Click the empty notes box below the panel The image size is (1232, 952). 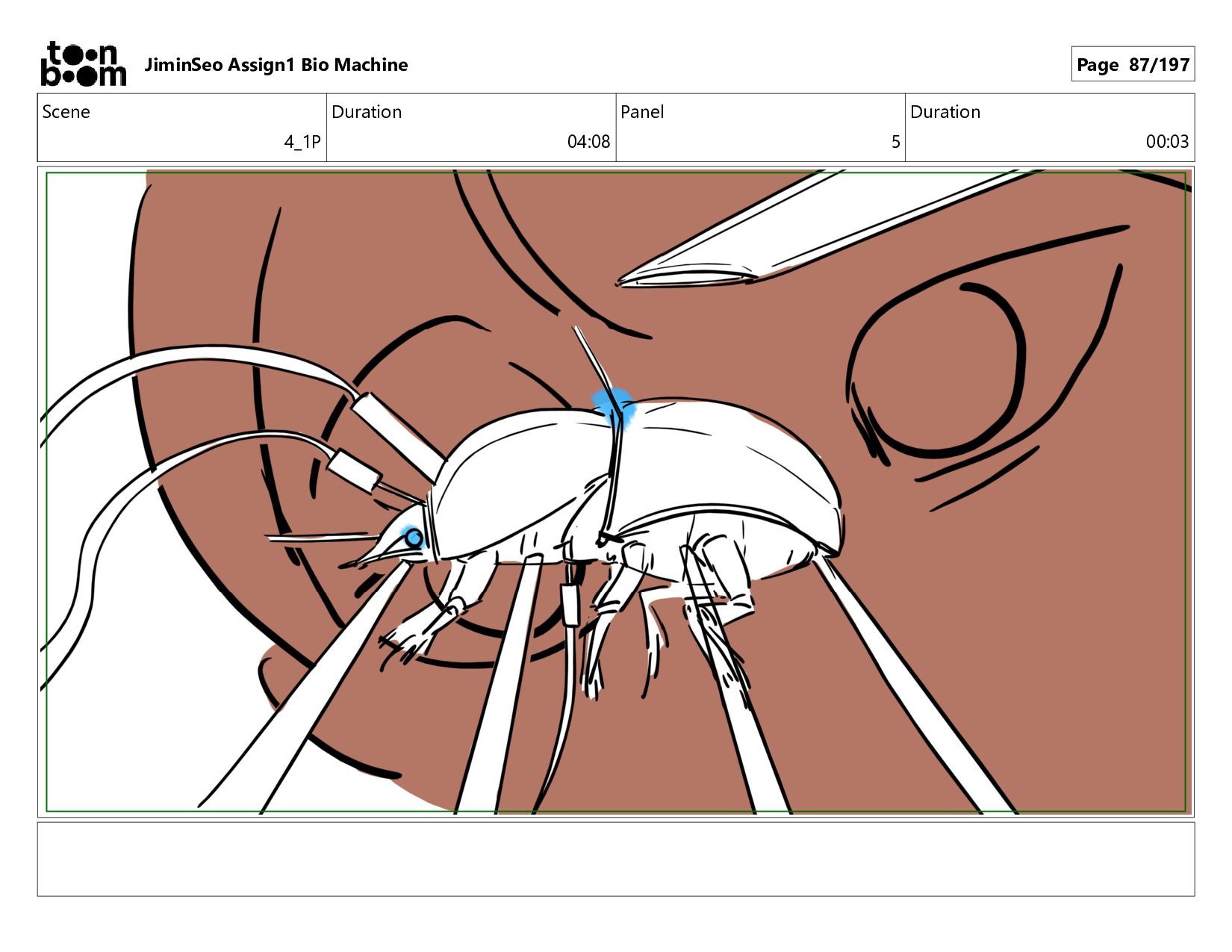(616, 859)
